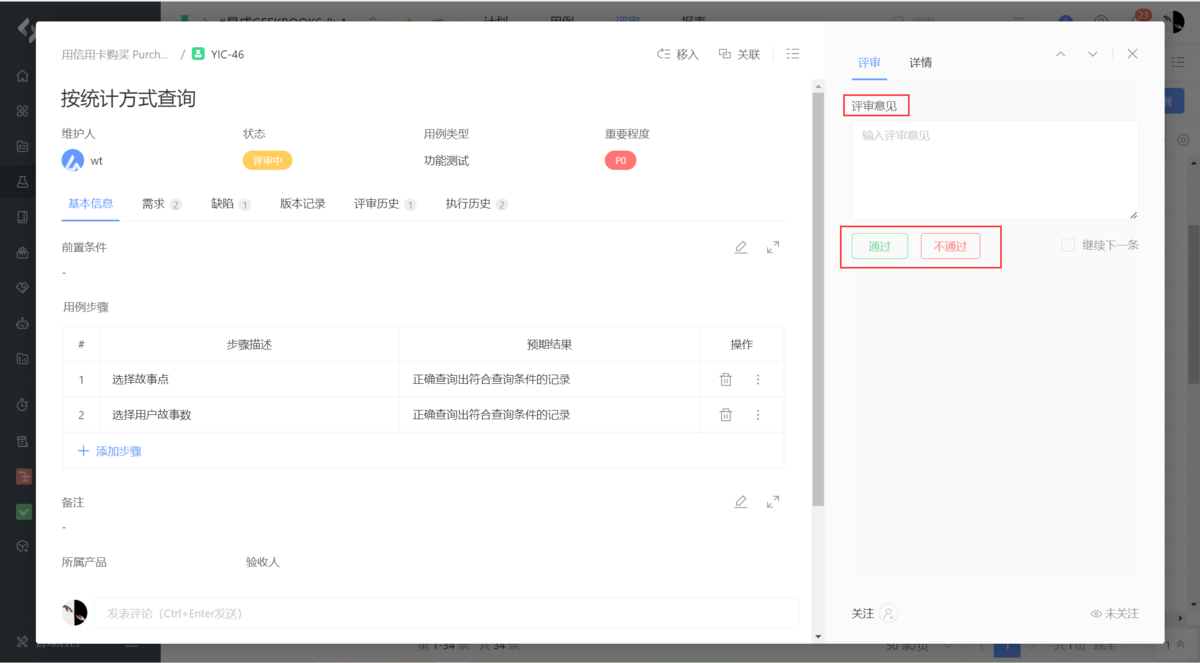Open the cube icon in background sidebar
This screenshot has width=1200, height=663.
coord(22,546)
